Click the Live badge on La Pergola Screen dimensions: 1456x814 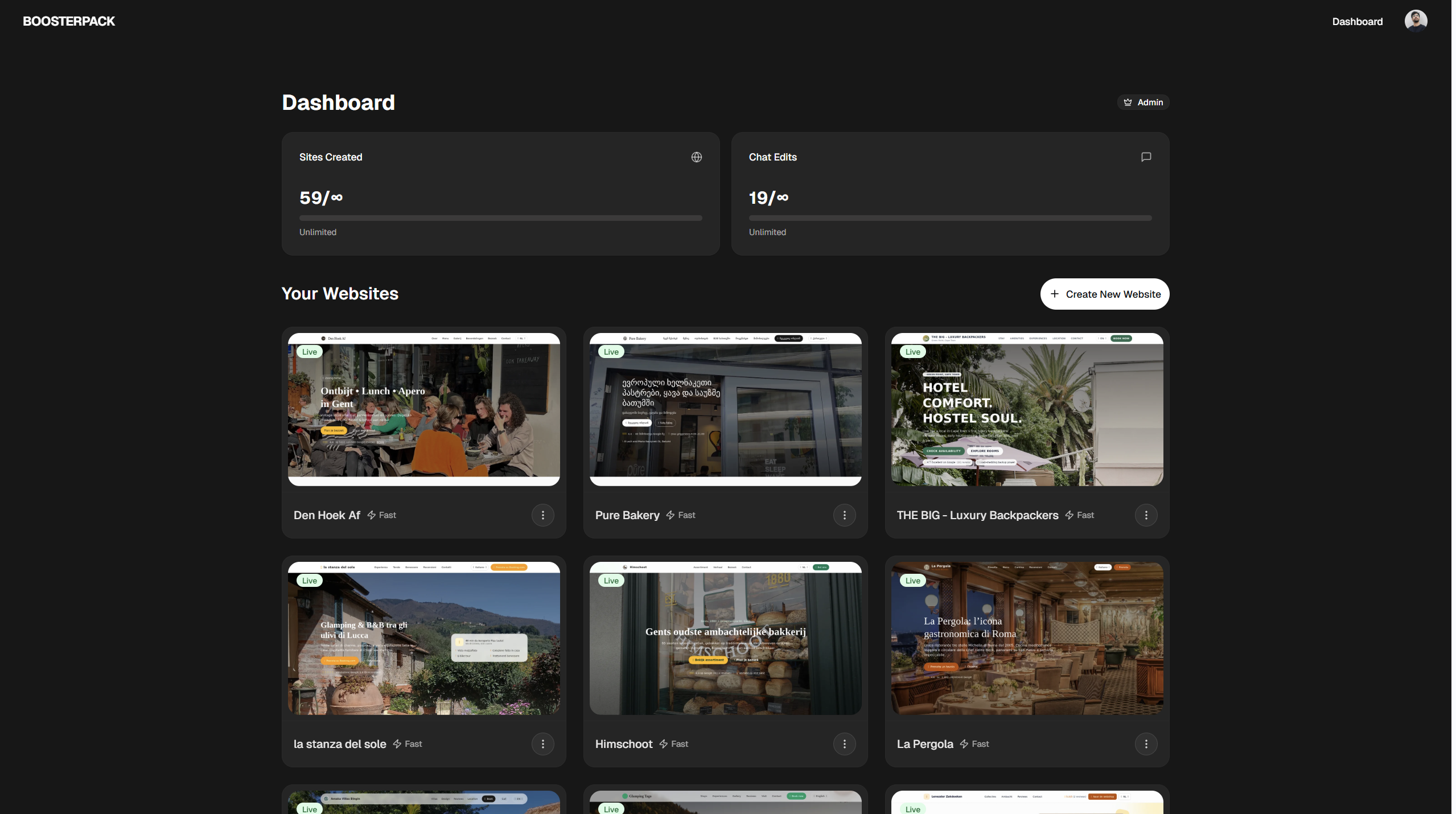[x=913, y=581]
